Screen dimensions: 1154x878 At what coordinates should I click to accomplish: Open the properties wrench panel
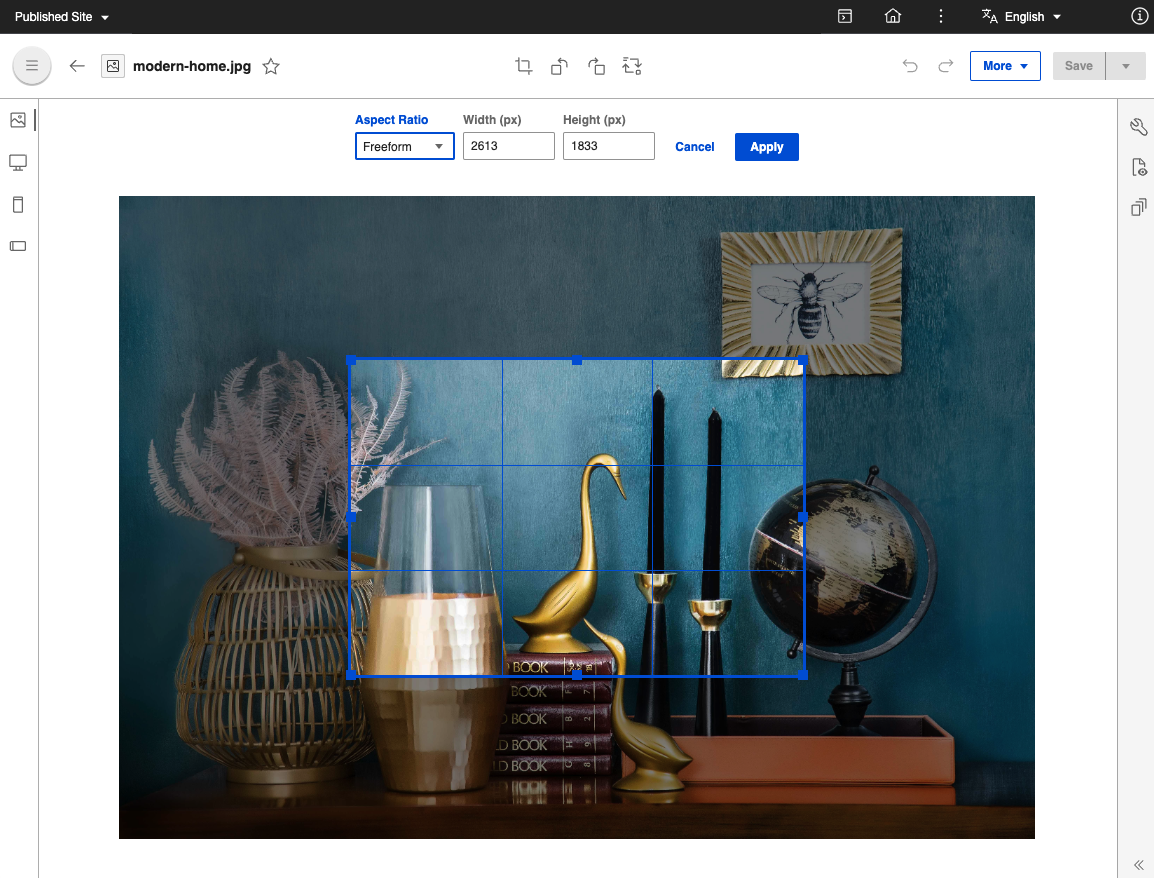point(1138,127)
